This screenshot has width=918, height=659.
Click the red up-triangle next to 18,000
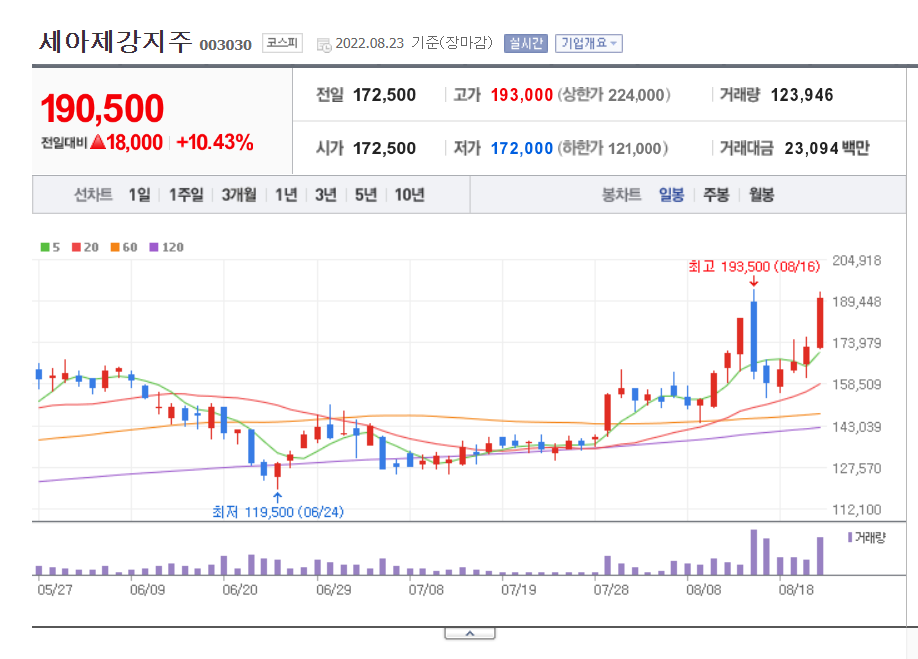coord(98,141)
